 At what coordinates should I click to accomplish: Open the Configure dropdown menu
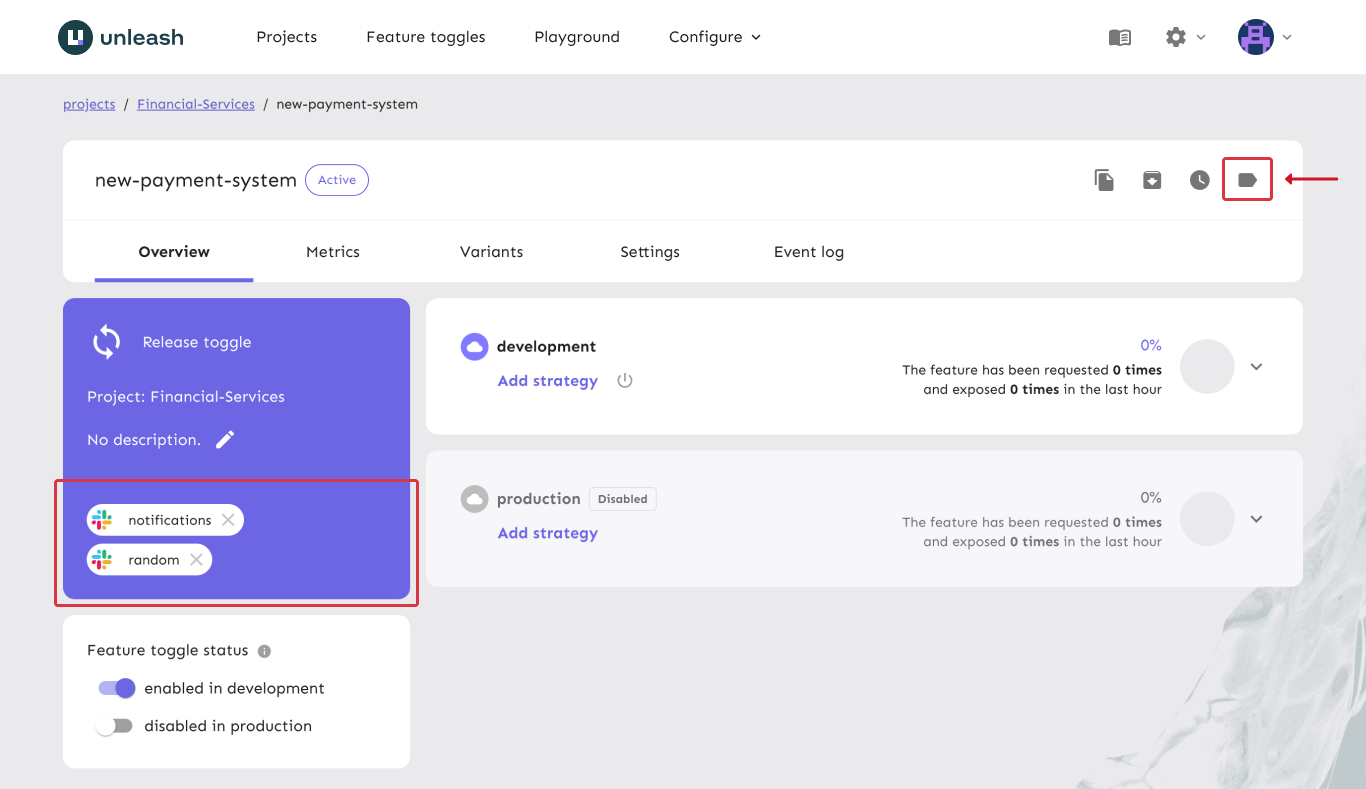click(x=714, y=37)
